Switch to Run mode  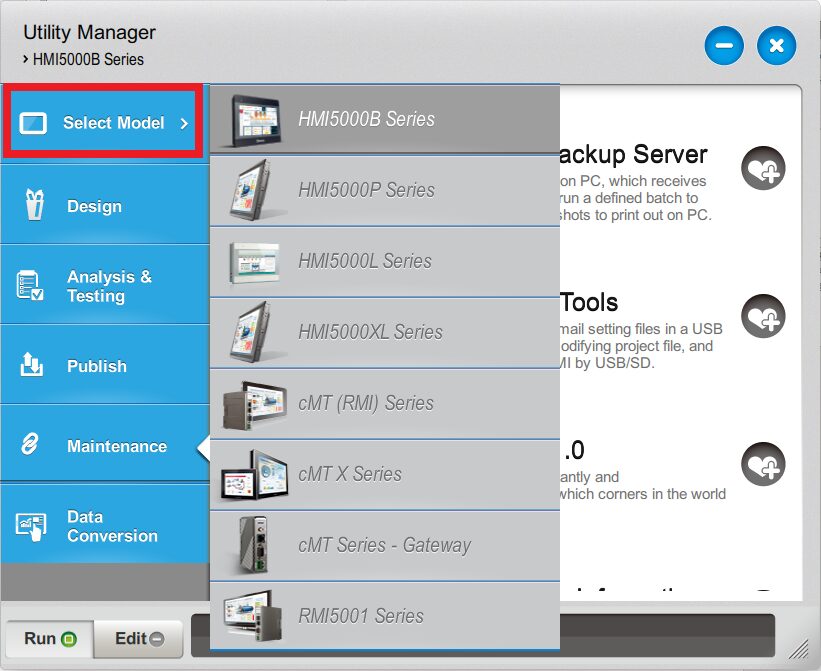[50, 639]
